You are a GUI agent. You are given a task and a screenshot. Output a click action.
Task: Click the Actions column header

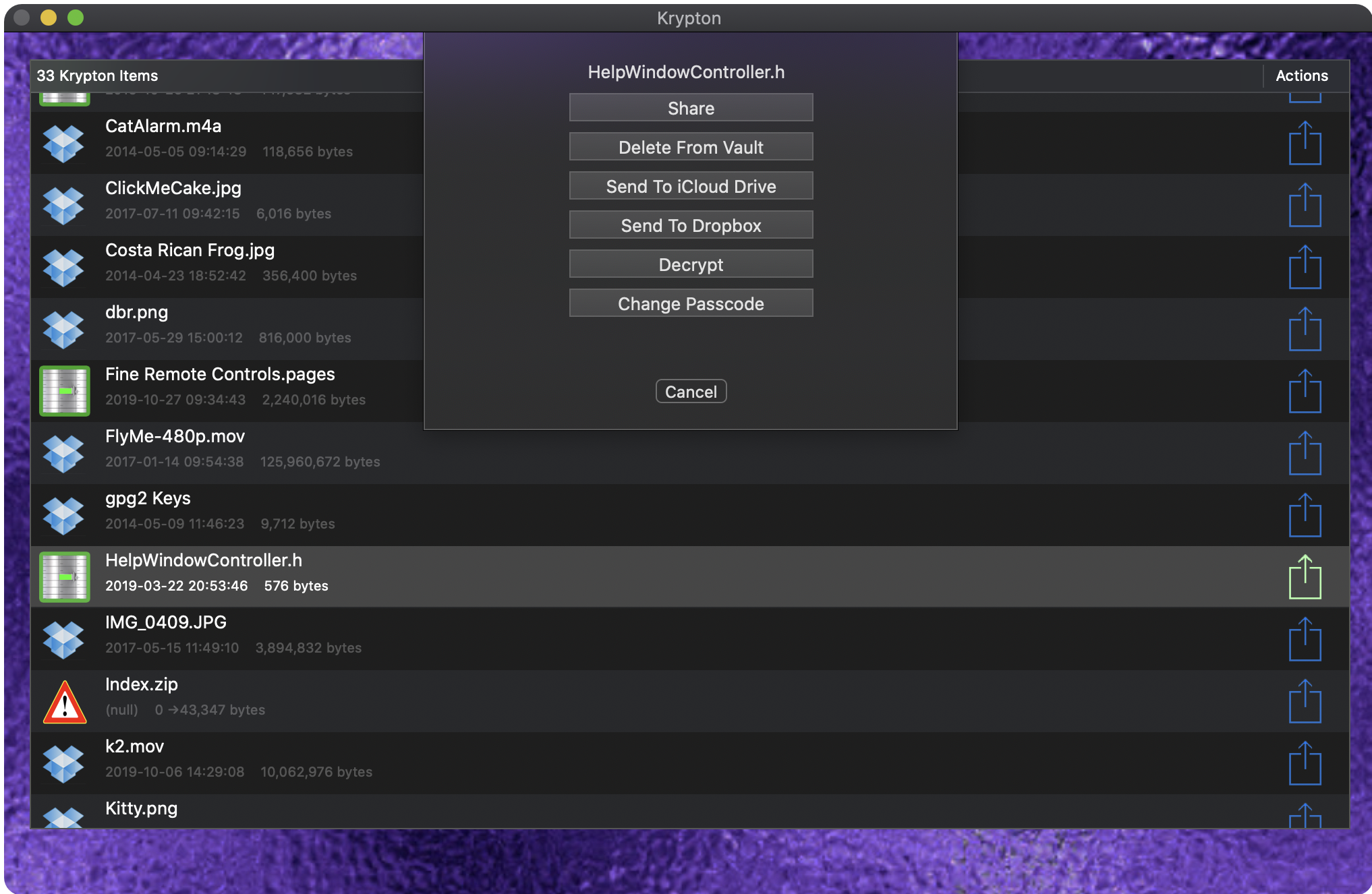[1301, 76]
